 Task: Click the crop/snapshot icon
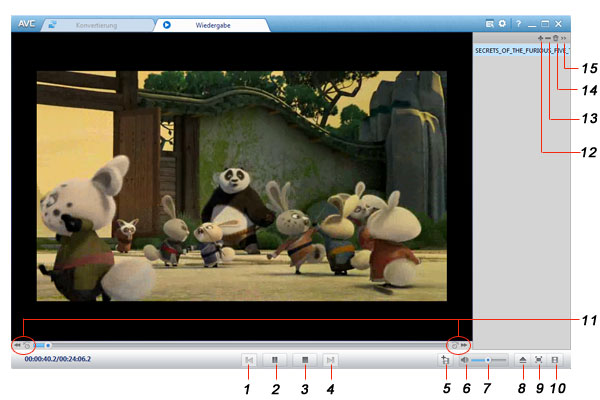click(x=445, y=360)
